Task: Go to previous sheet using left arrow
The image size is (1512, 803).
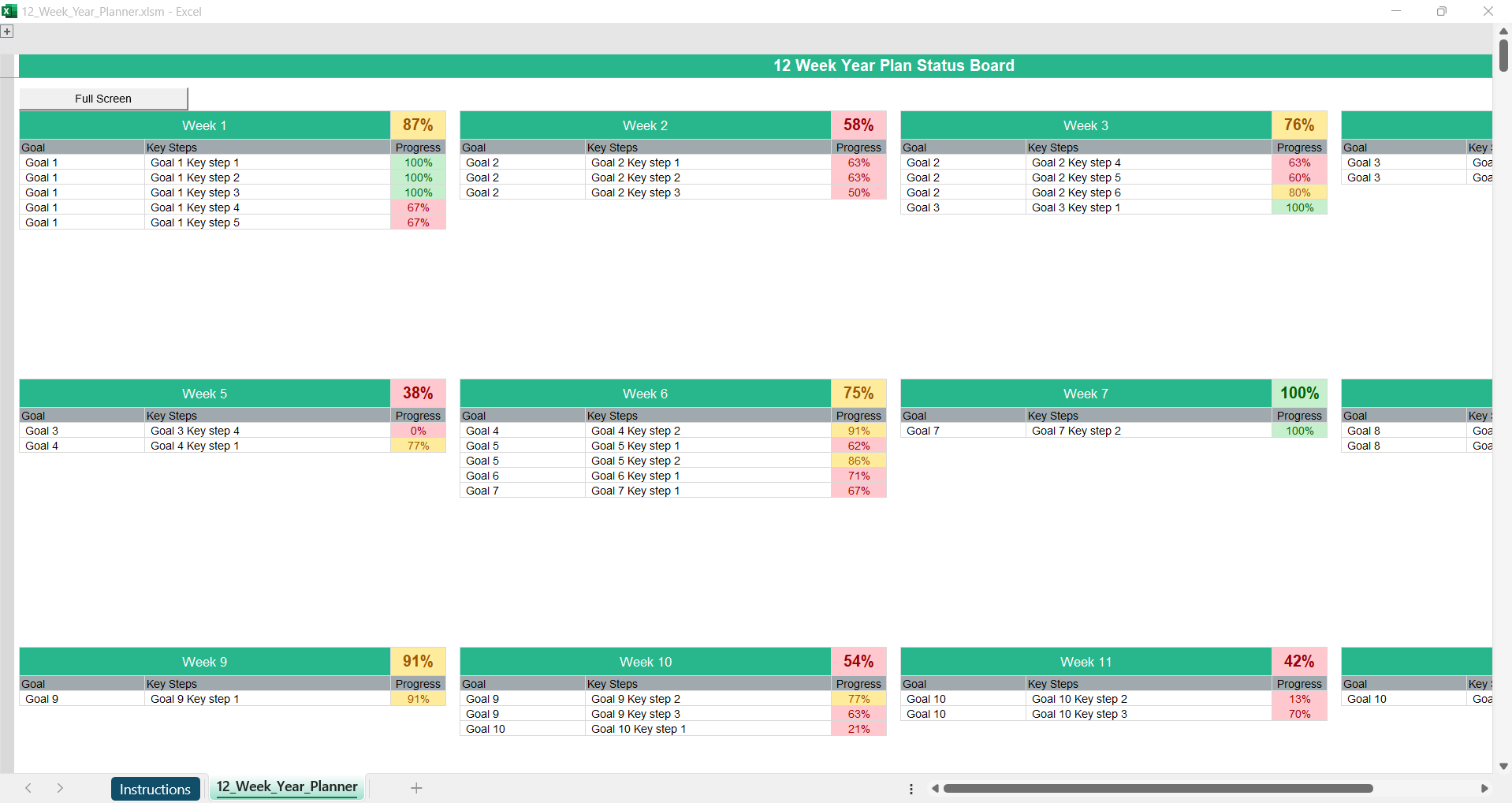Action: point(28,788)
